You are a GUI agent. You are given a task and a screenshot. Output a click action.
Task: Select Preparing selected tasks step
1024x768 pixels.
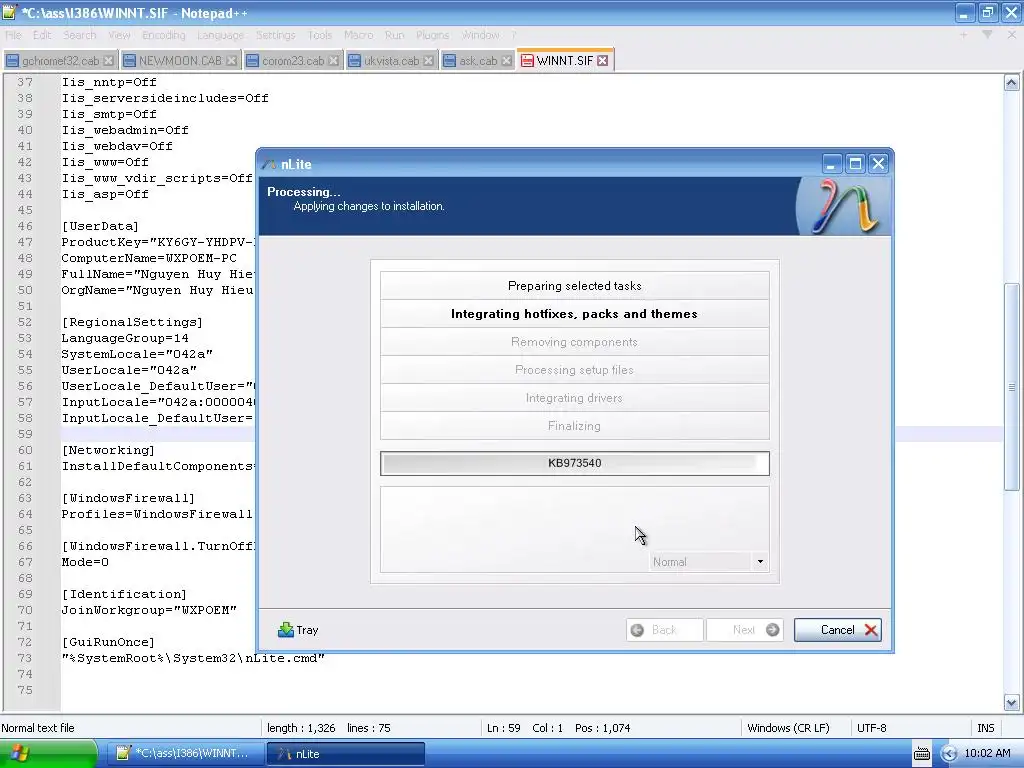tap(575, 285)
